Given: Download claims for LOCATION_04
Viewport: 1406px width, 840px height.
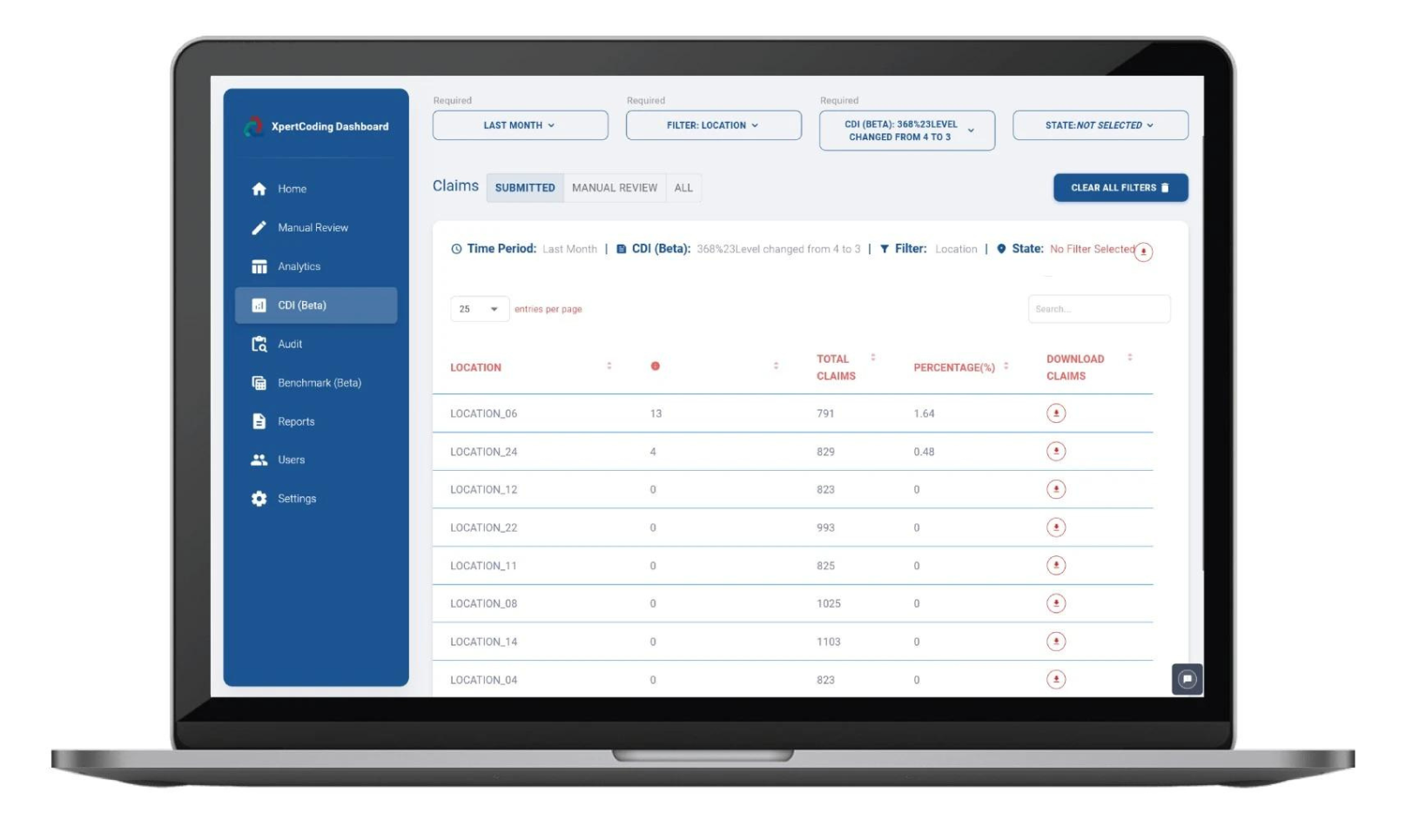Looking at the screenshot, I should 1056,679.
